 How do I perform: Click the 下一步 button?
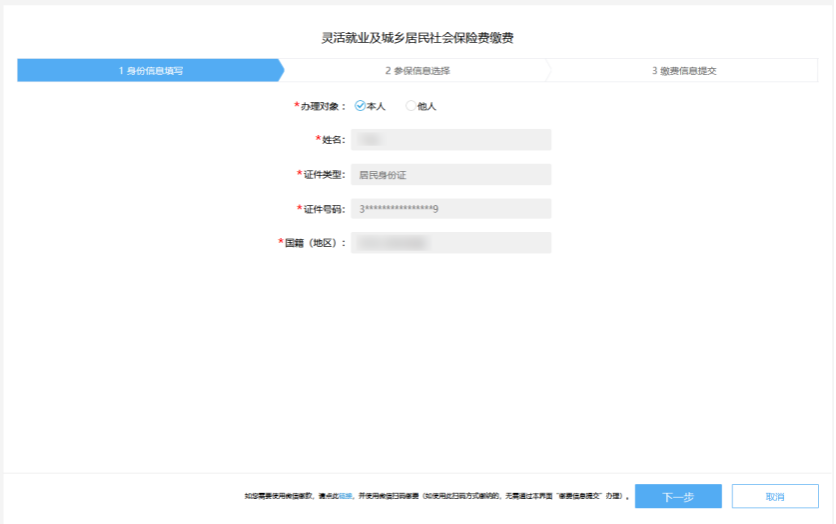click(677, 497)
